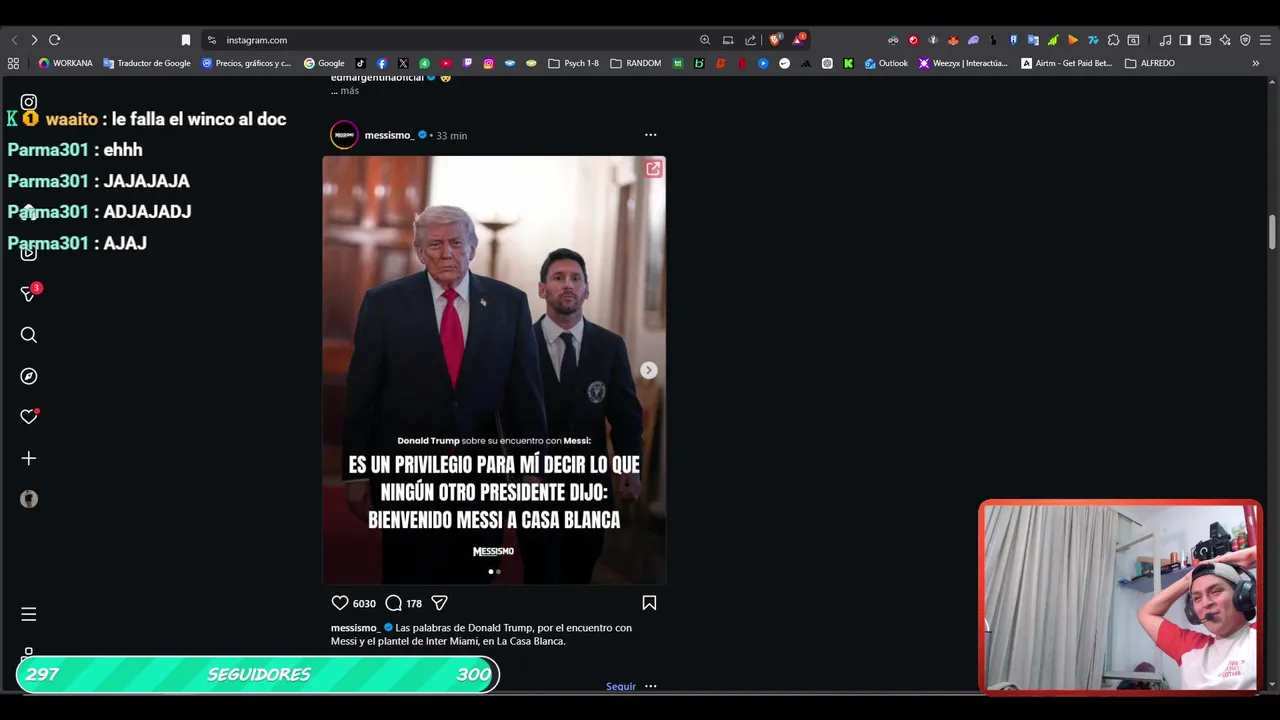Screen dimensions: 1280x720
Task: Open 'Precios, gráficos y c...' bookmark
Action: coord(246,63)
